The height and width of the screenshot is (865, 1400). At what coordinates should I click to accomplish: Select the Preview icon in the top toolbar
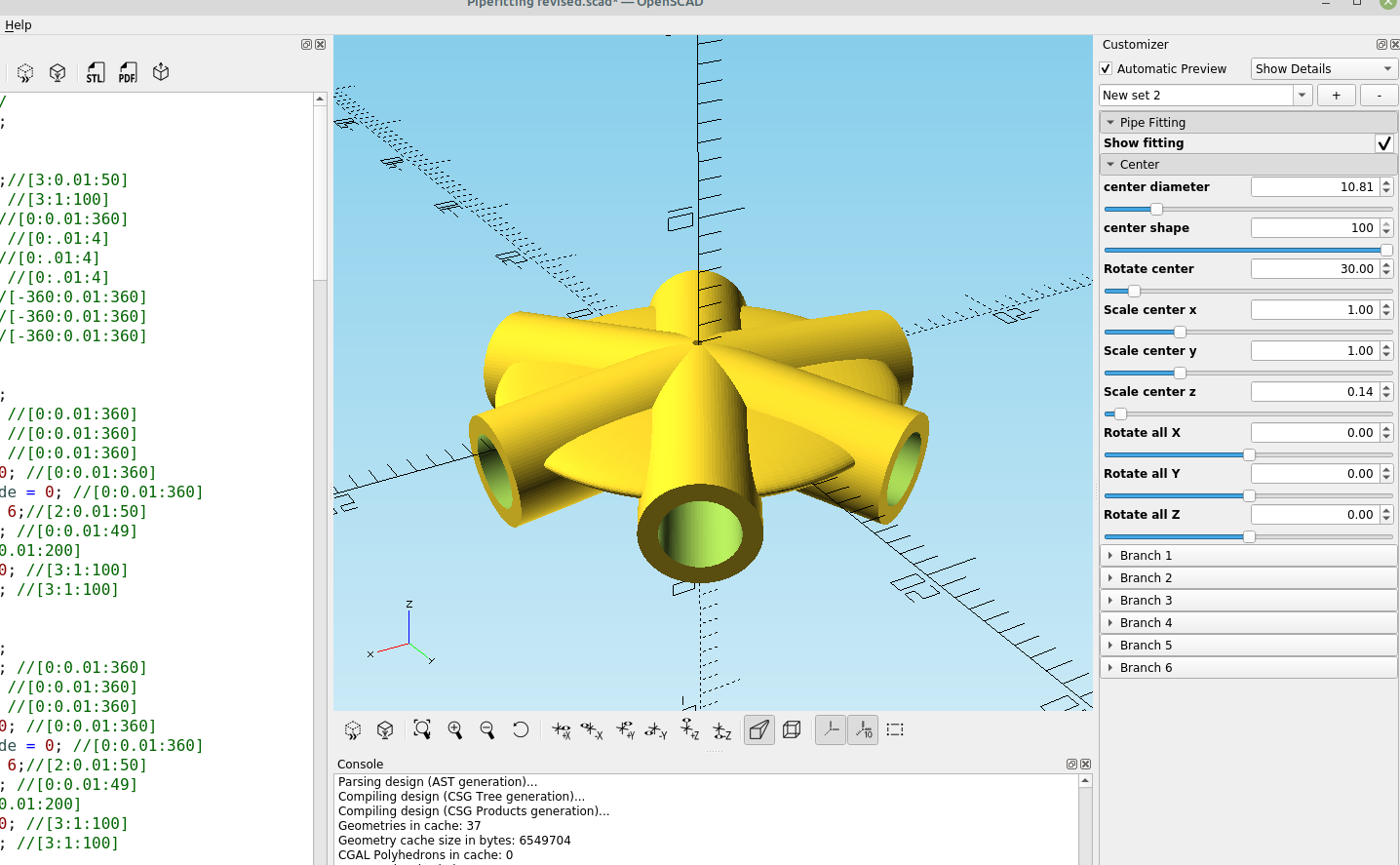(24, 71)
